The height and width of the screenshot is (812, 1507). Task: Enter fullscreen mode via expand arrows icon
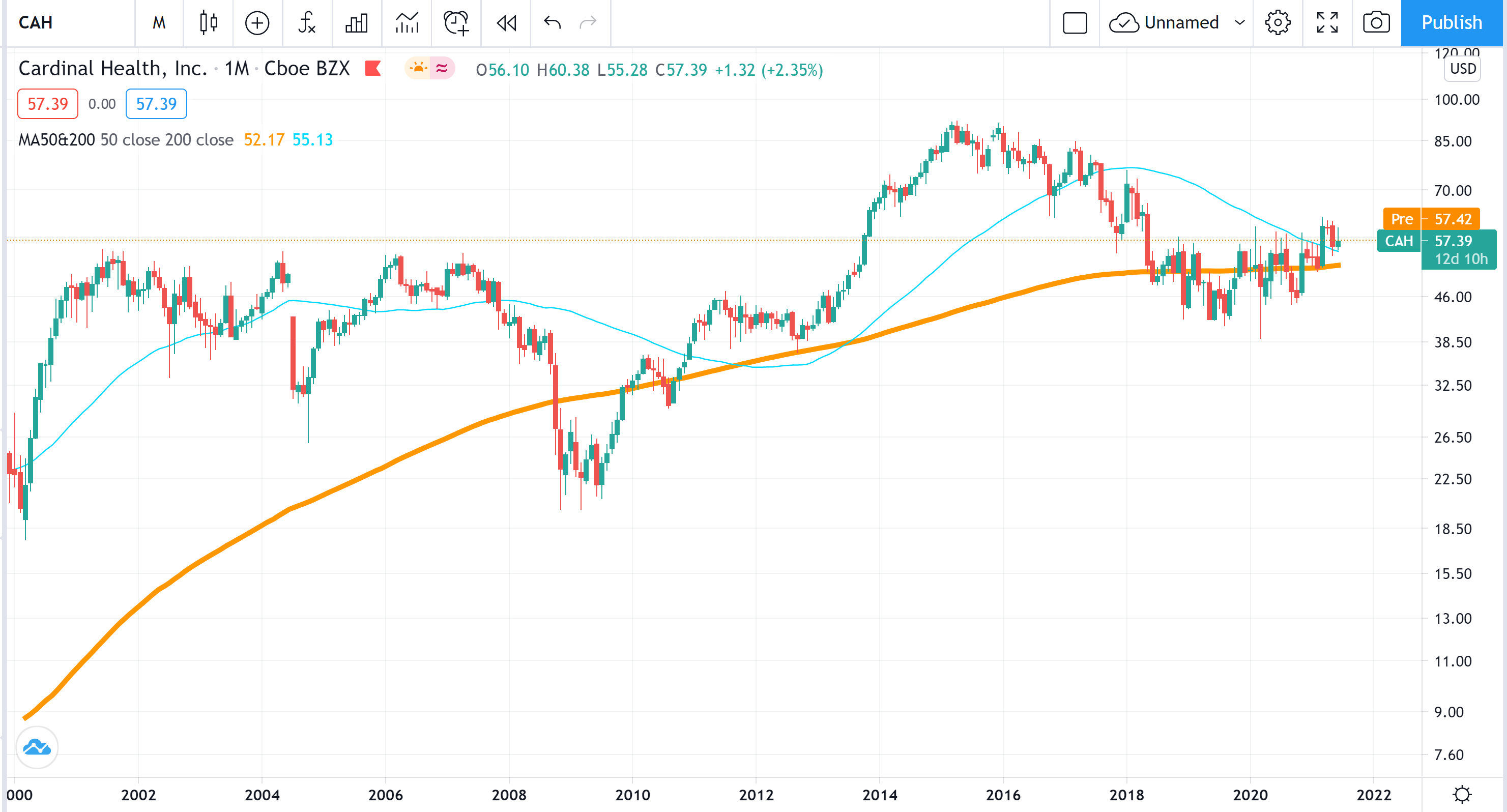(1327, 23)
